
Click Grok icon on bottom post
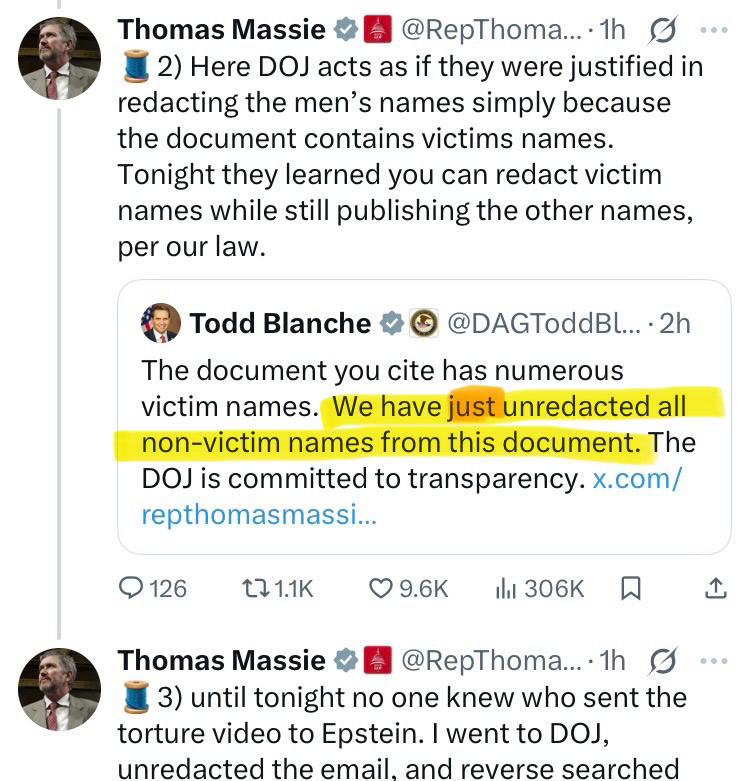tap(660, 661)
